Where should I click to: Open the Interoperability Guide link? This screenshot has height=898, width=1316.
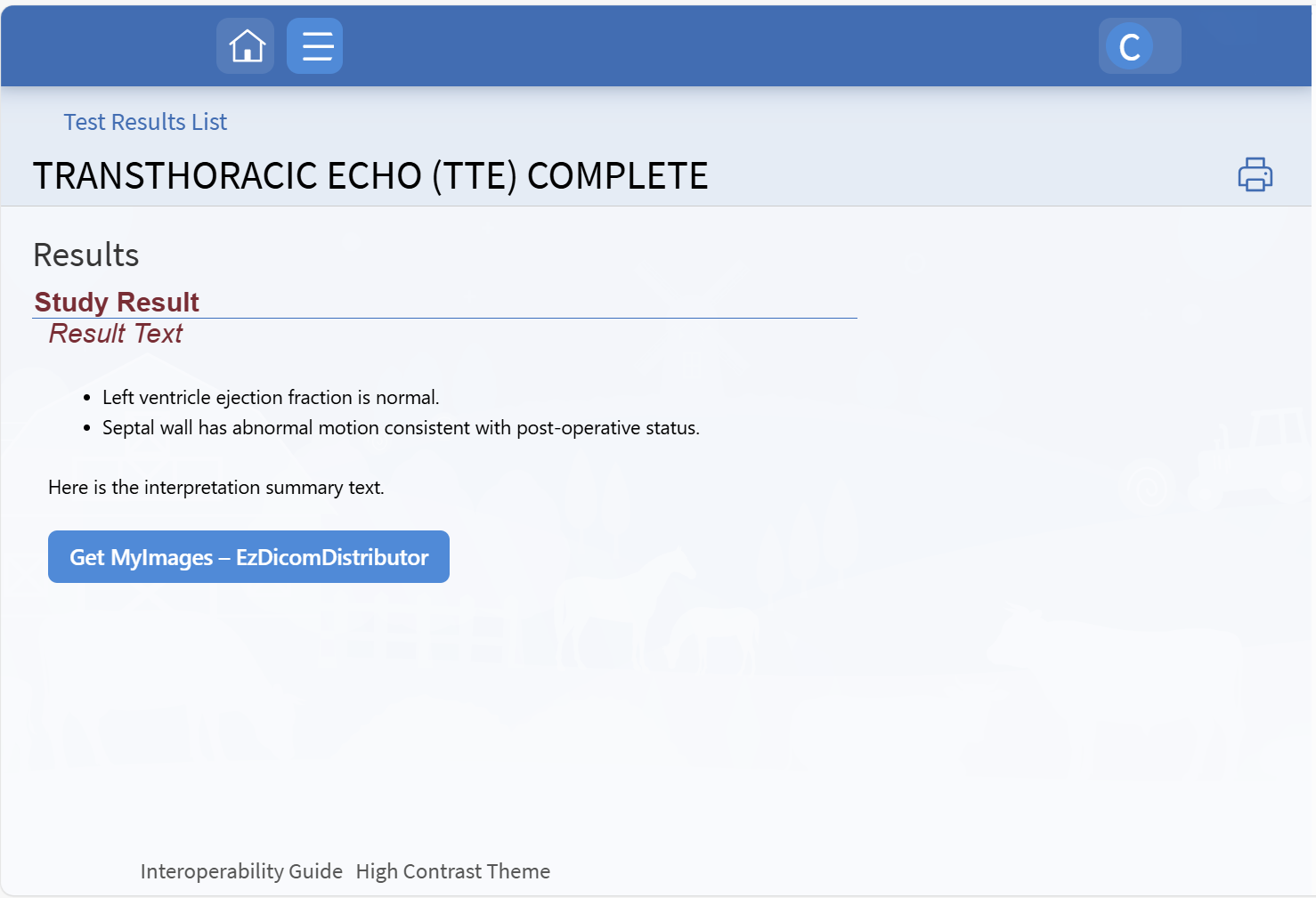click(241, 871)
